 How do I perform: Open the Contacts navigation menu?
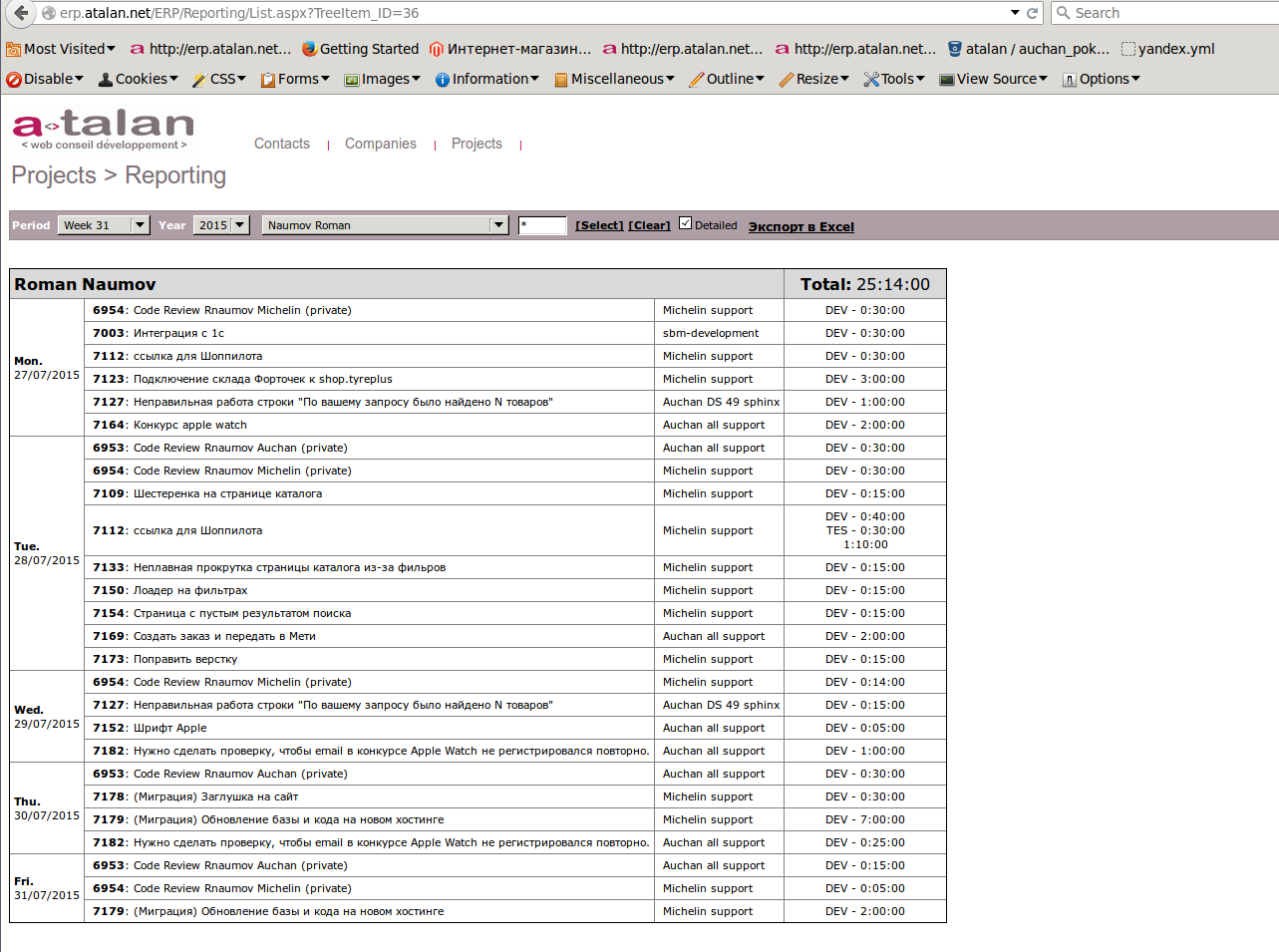(x=282, y=144)
